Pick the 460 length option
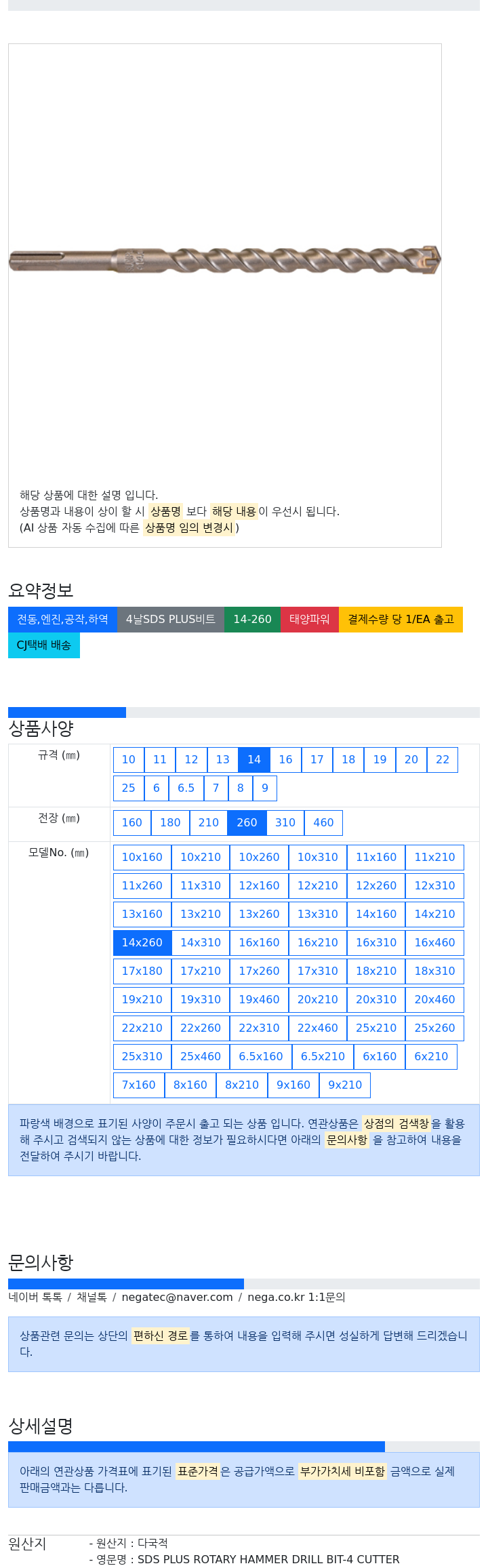 pos(323,822)
